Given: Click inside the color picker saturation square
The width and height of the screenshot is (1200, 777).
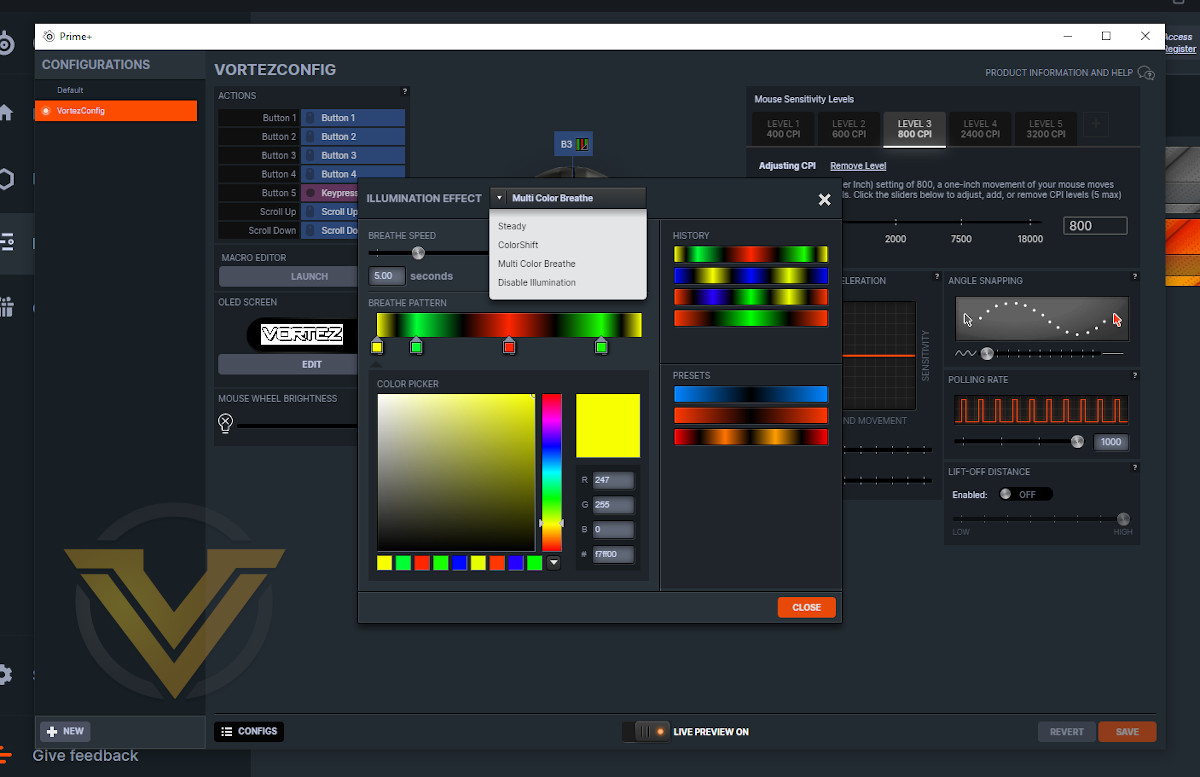Looking at the screenshot, I should (x=456, y=472).
